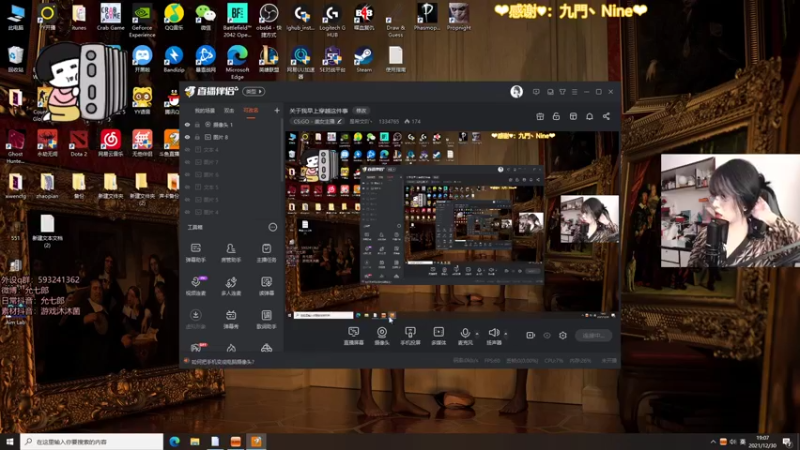Open the 主播任务 tool
The image size is (800, 450).
[266, 253]
